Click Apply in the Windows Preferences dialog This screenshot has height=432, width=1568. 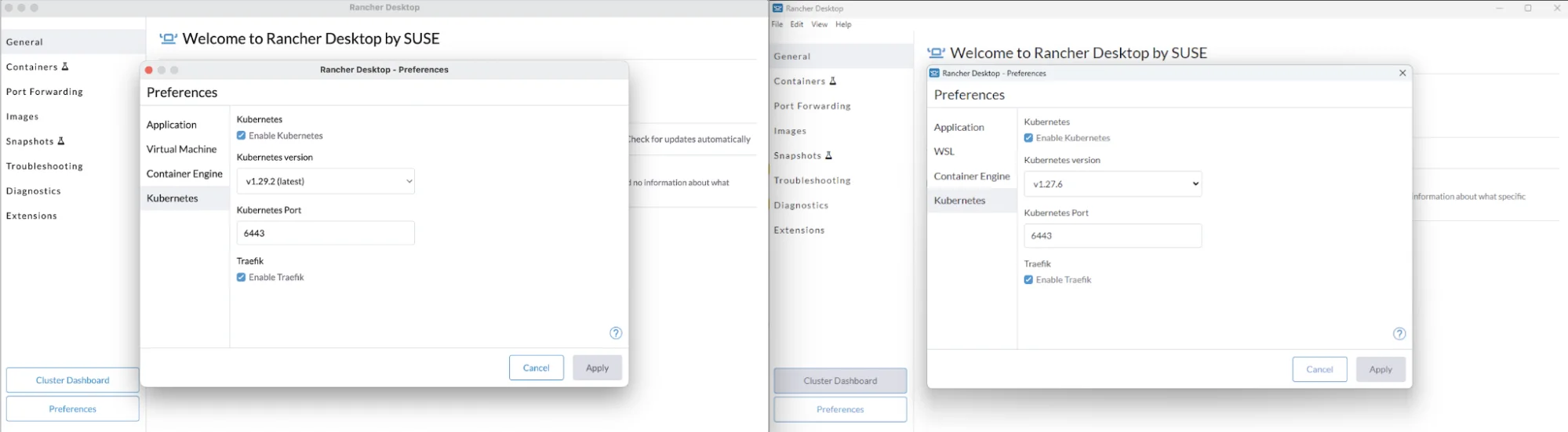point(1381,369)
